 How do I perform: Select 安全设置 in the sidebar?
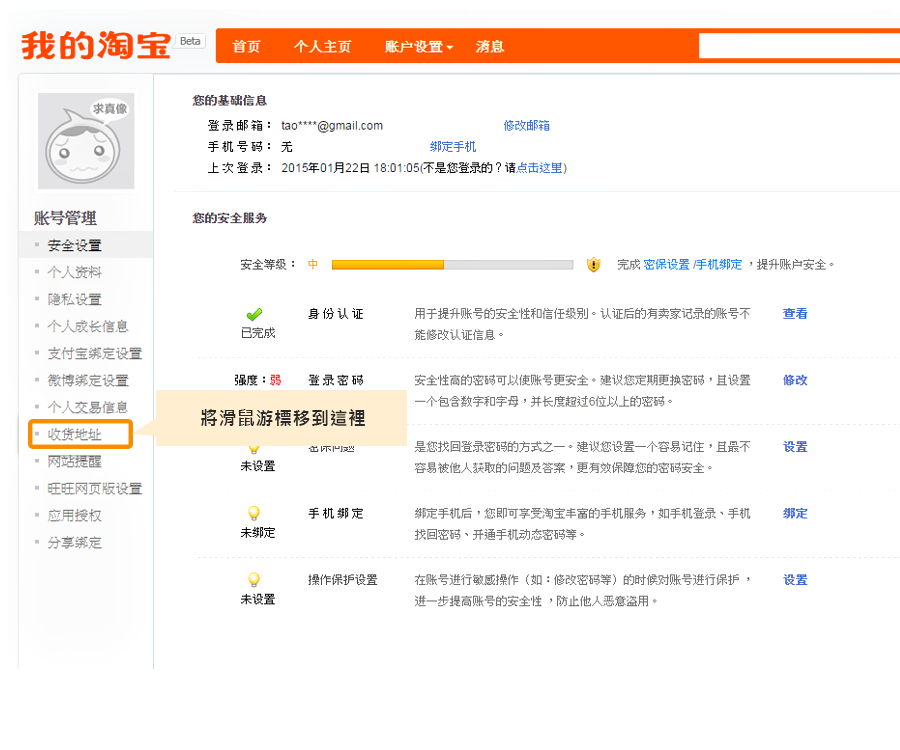[75, 245]
